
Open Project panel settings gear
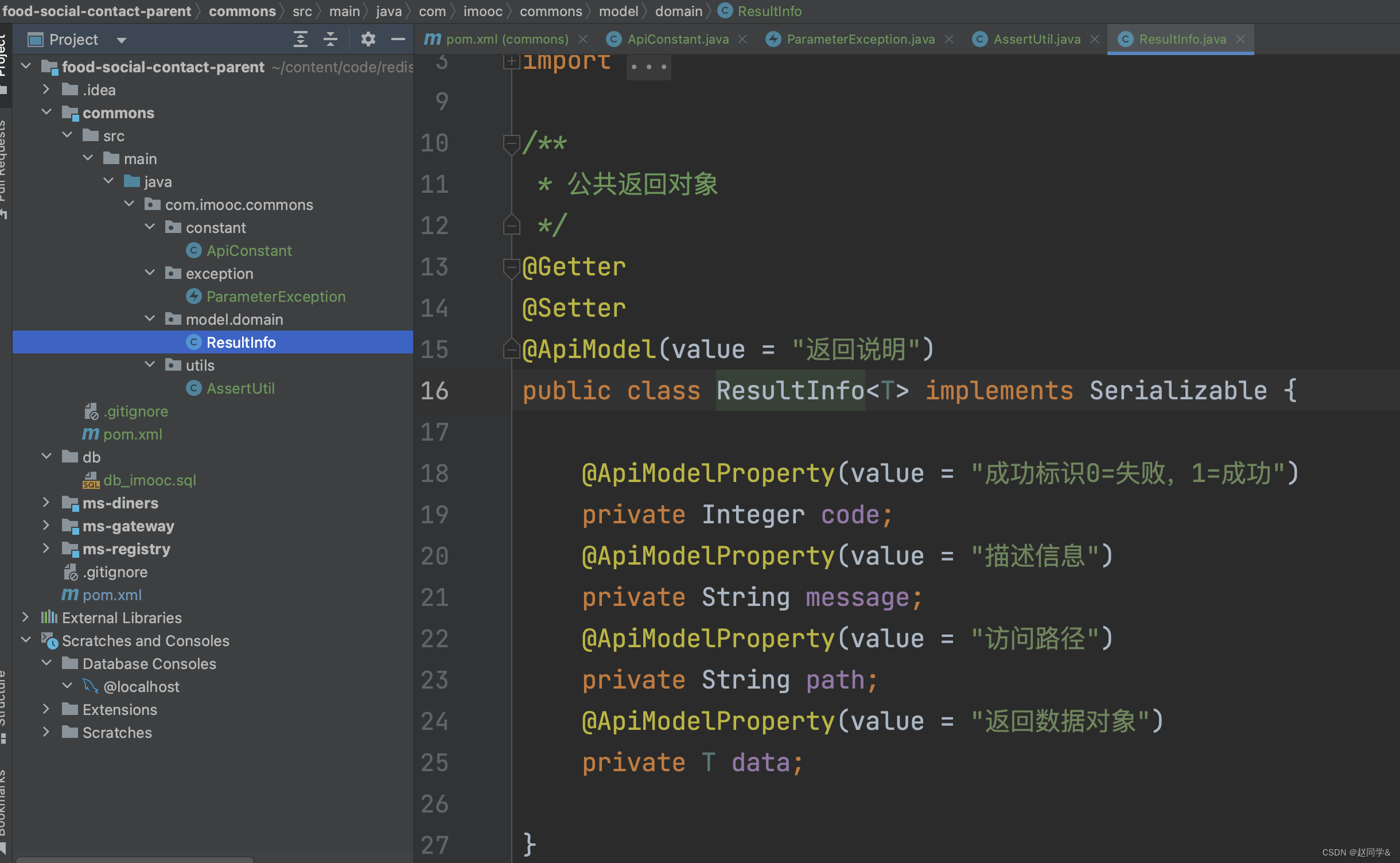[368, 39]
